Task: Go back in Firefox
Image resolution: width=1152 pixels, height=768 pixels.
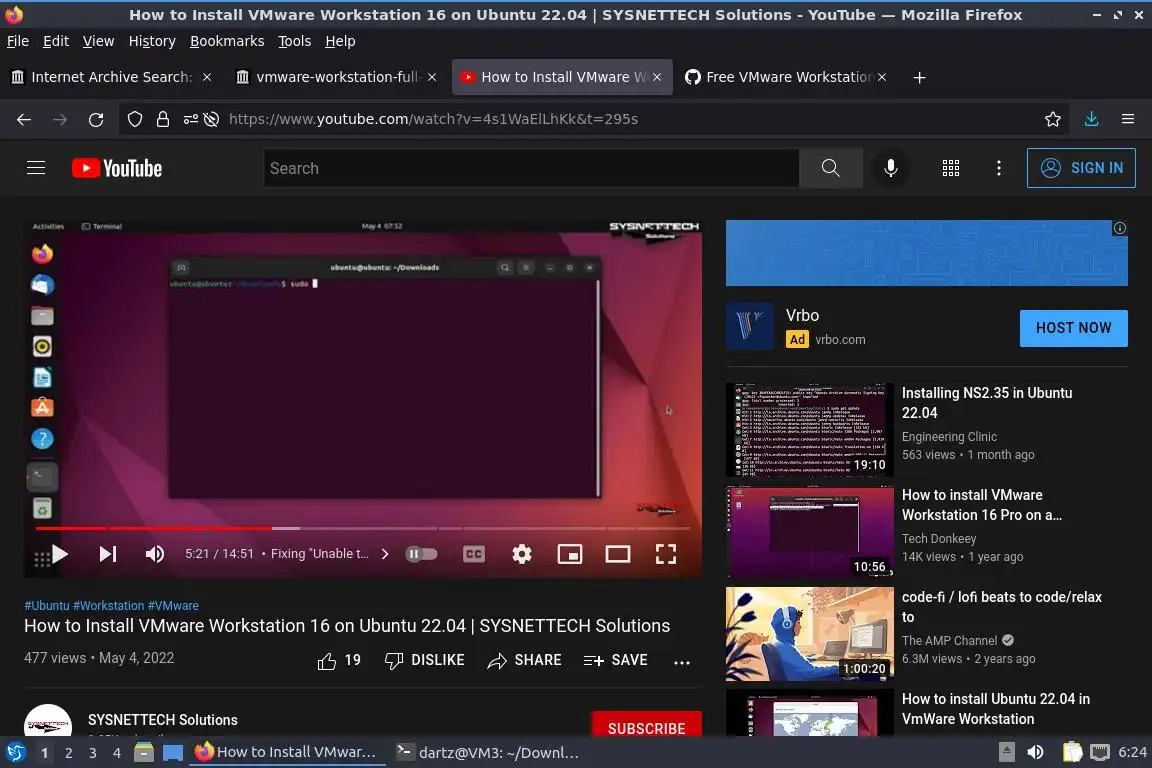Action: pyautogui.click(x=24, y=119)
